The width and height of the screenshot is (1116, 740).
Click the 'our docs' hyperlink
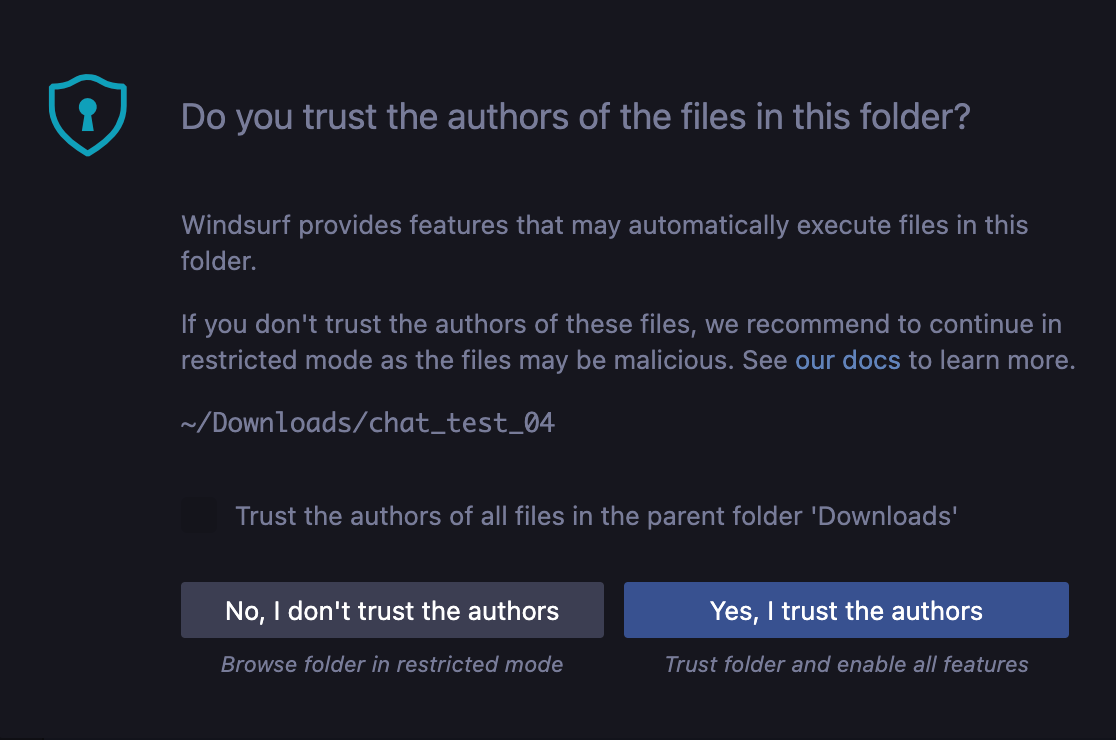coord(847,360)
